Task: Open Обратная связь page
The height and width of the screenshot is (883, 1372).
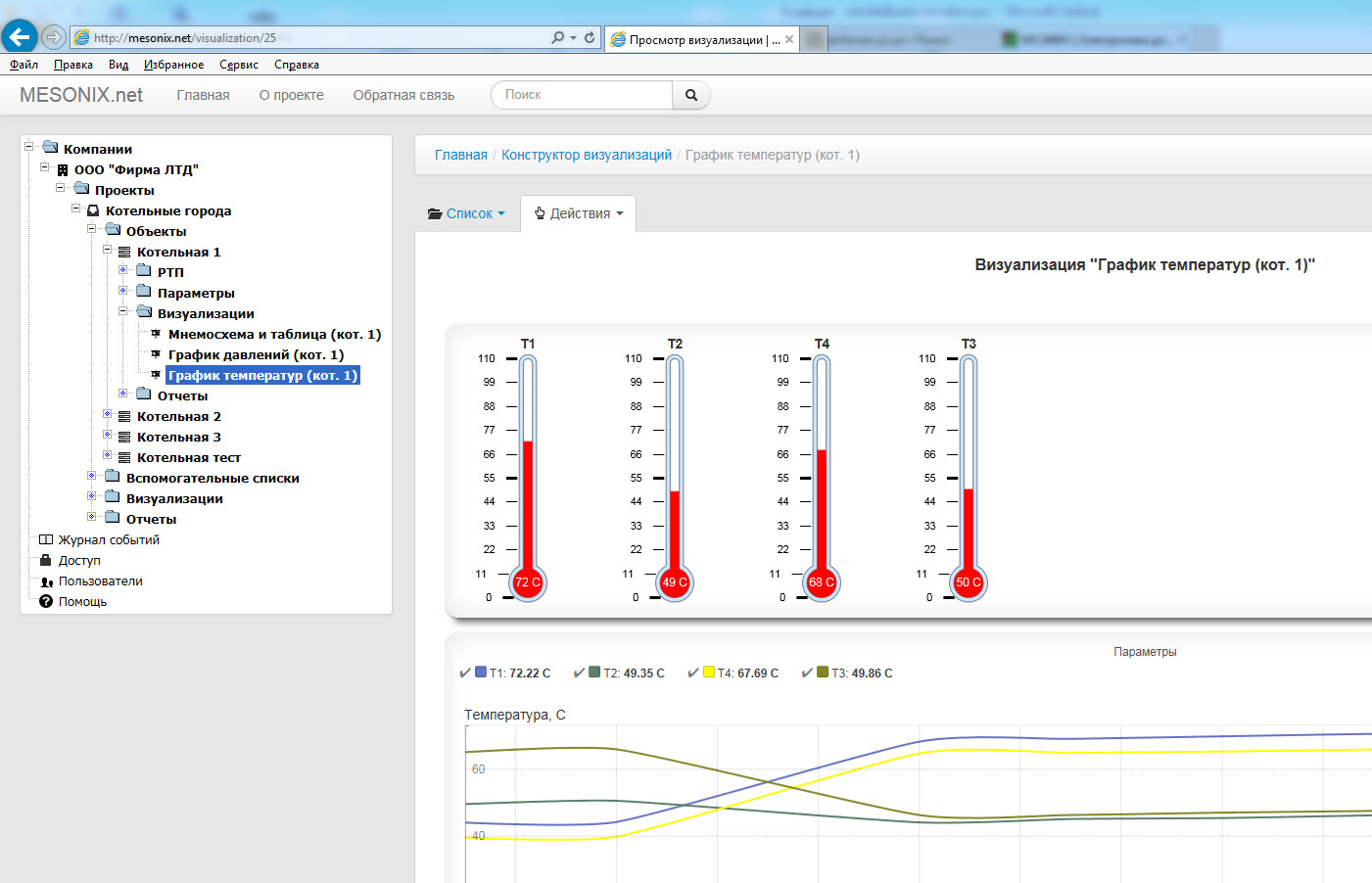Action: tap(403, 95)
